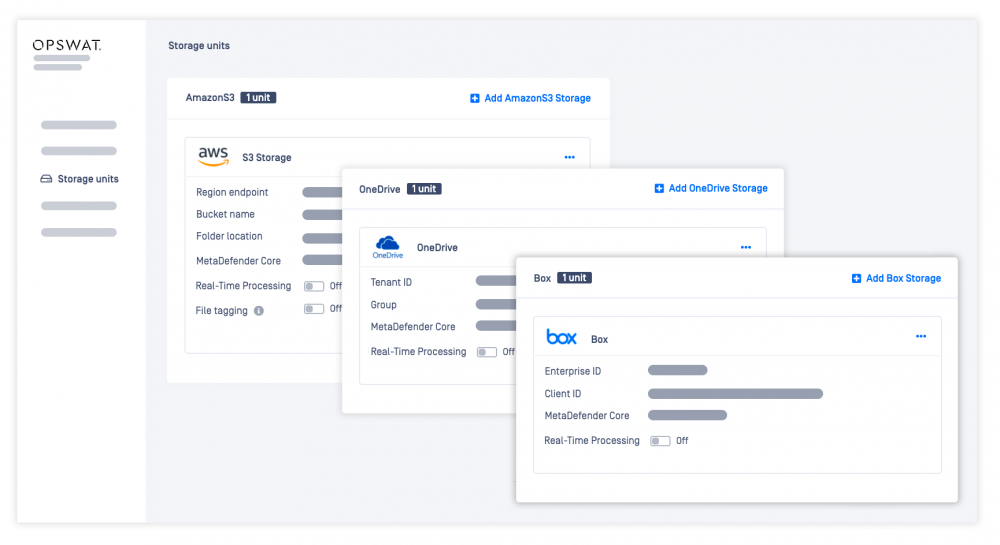Click the OneDrive 1 unit badge

click(424, 189)
